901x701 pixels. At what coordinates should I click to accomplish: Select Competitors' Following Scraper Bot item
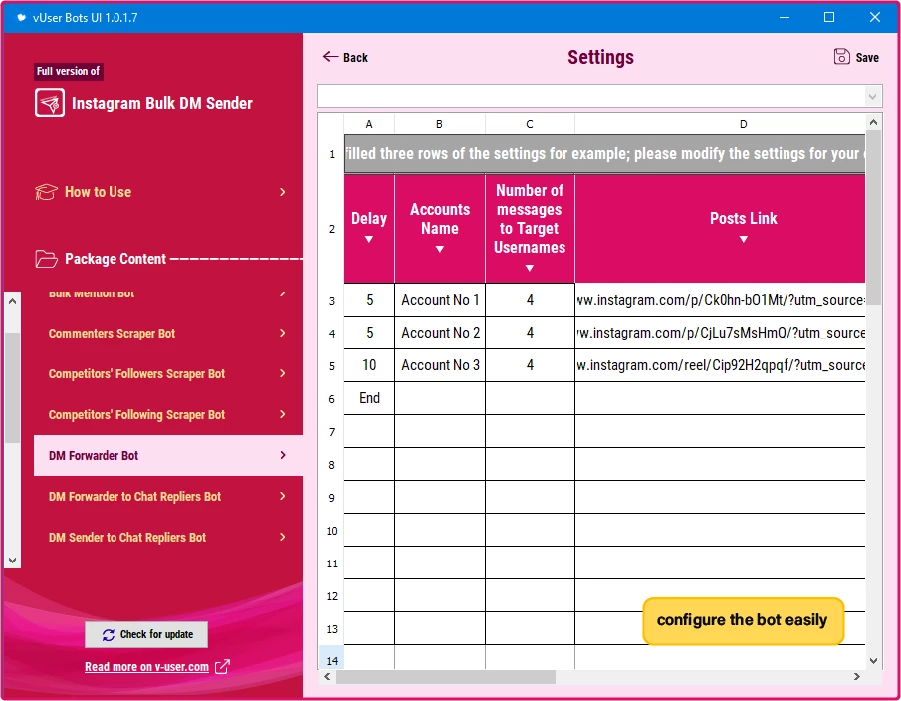tap(168, 414)
